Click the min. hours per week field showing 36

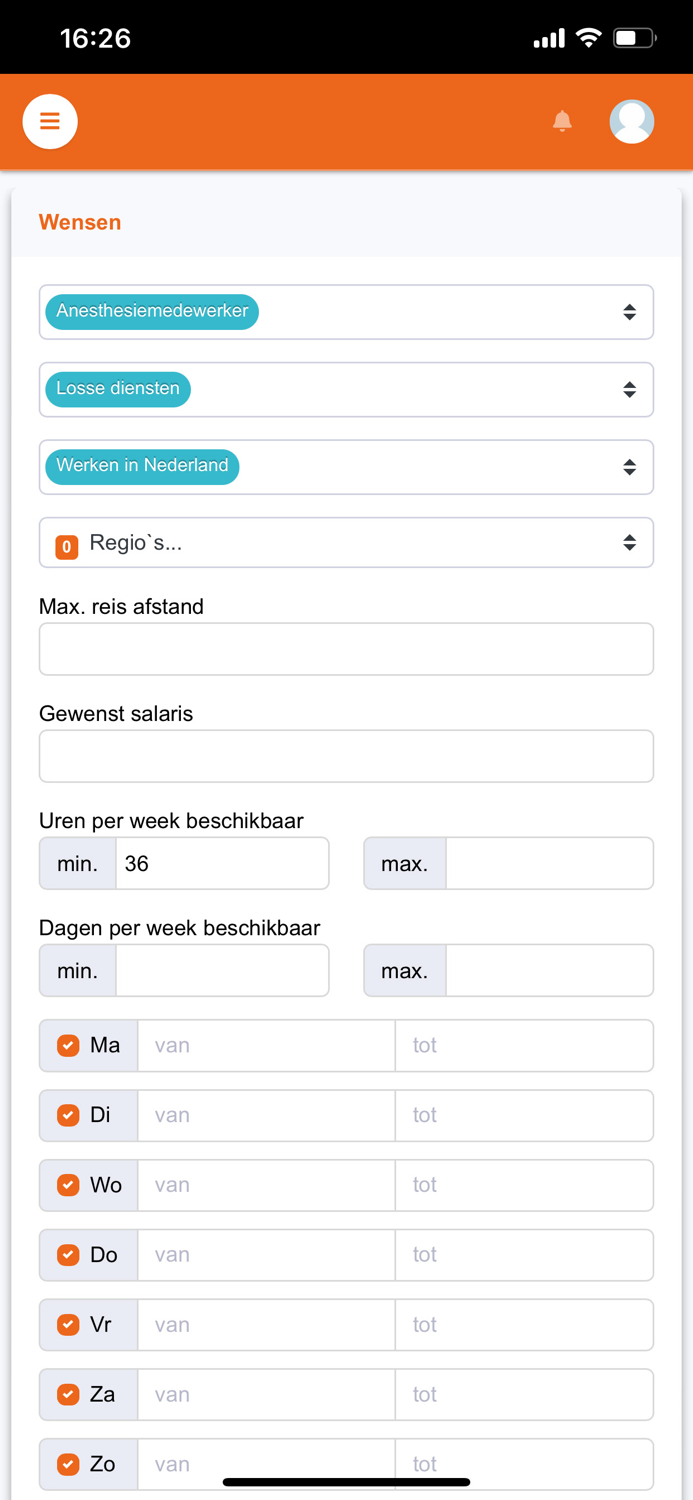[222, 863]
